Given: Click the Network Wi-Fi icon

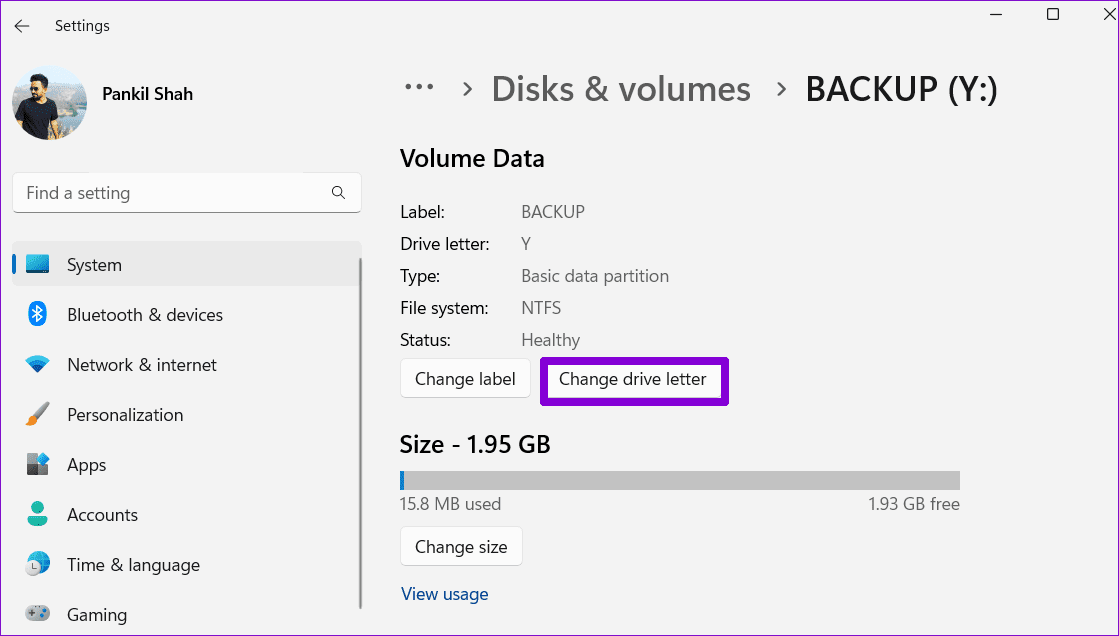Looking at the screenshot, I should 38,365.
